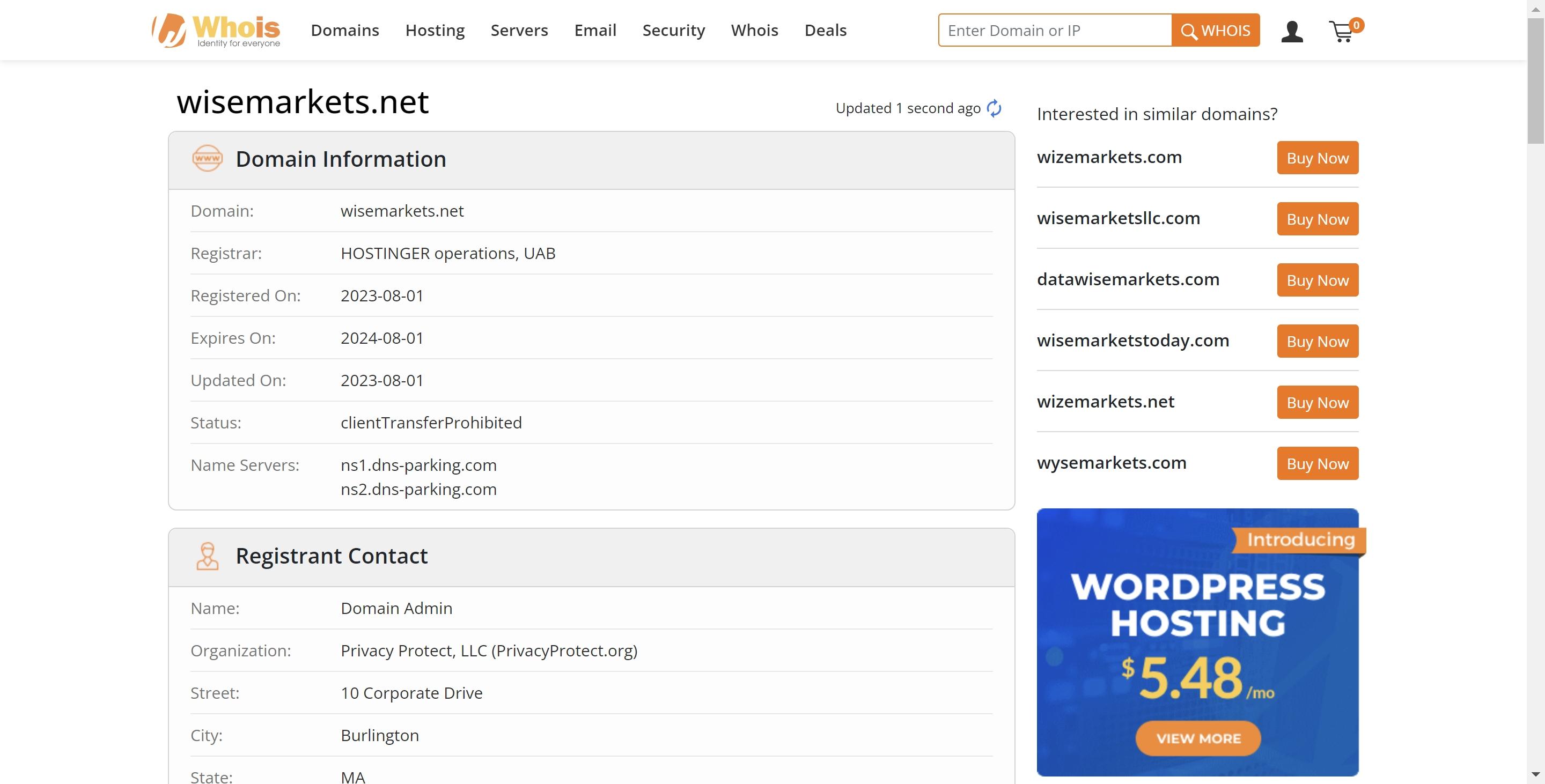The width and height of the screenshot is (1545, 784).
Task: Click Buy Now for wisemarketsllc.com
Action: pos(1317,218)
